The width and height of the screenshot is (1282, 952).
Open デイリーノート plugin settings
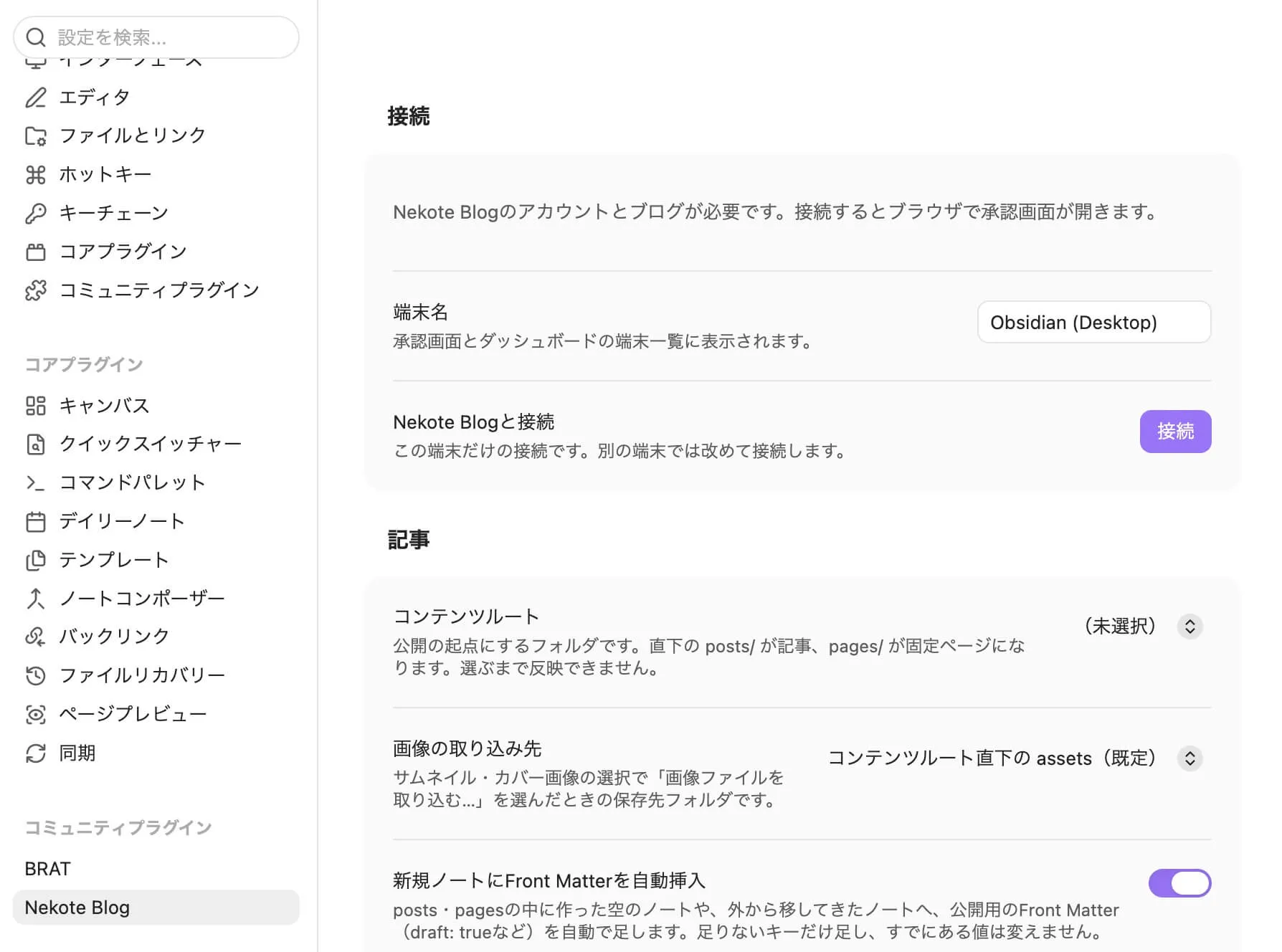pos(156,521)
